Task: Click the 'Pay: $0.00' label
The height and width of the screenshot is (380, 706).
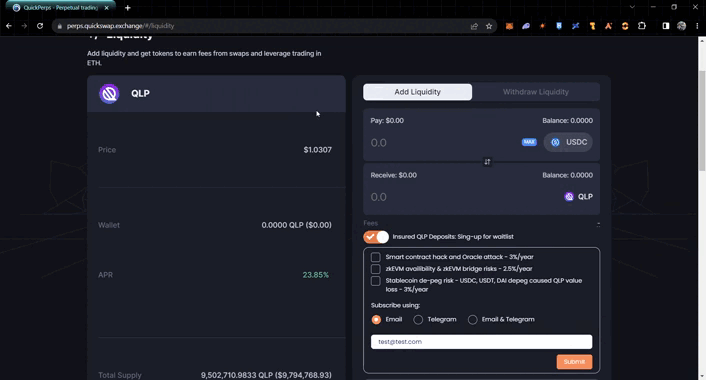Action: point(387,121)
